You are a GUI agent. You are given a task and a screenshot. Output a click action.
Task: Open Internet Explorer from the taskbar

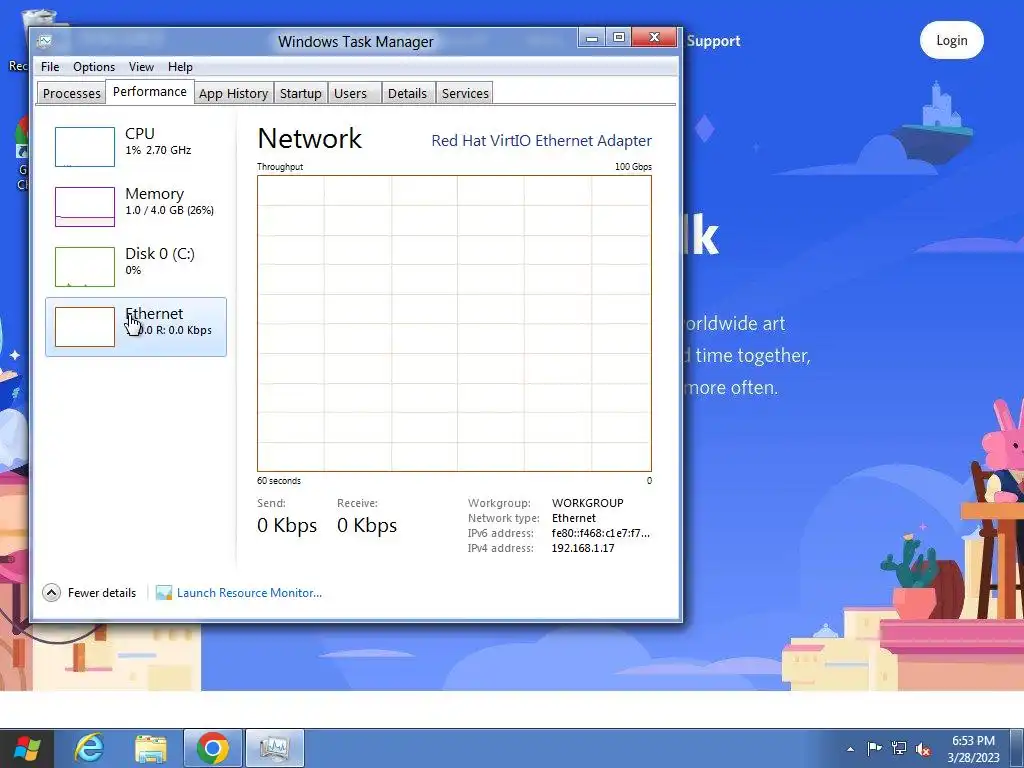pyautogui.click(x=89, y=748)
